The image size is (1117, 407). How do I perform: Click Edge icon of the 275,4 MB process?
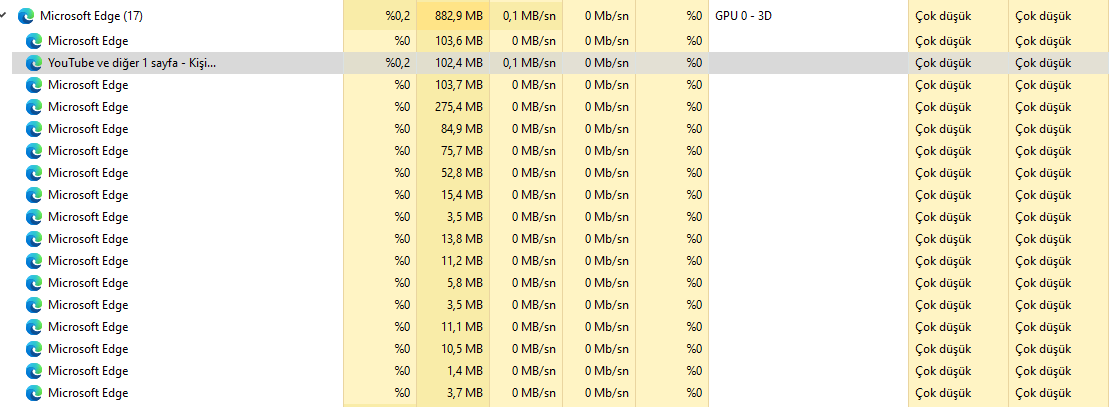click(x=34, y=107)
